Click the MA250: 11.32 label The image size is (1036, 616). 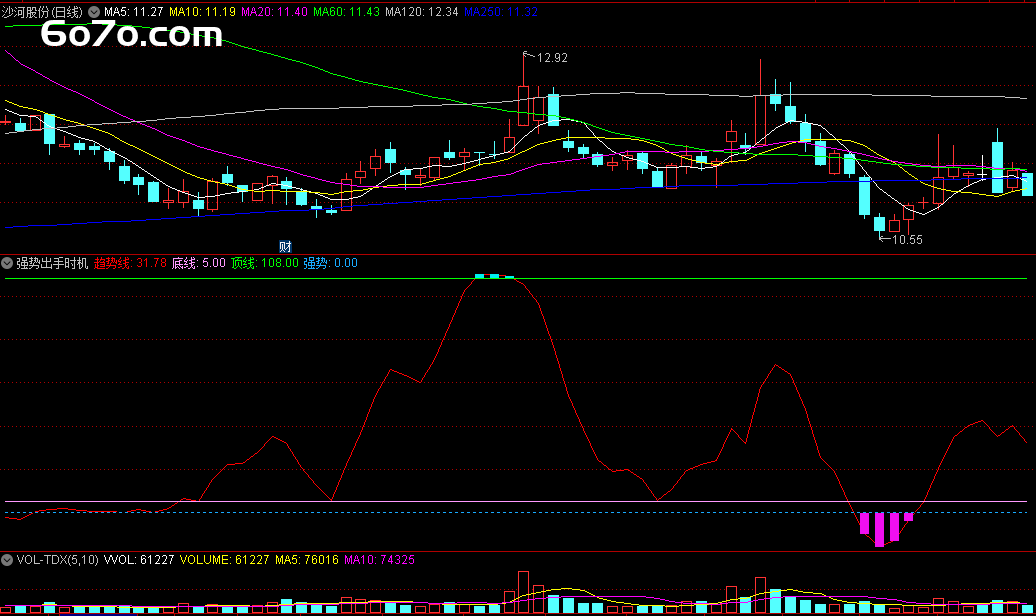501,12
